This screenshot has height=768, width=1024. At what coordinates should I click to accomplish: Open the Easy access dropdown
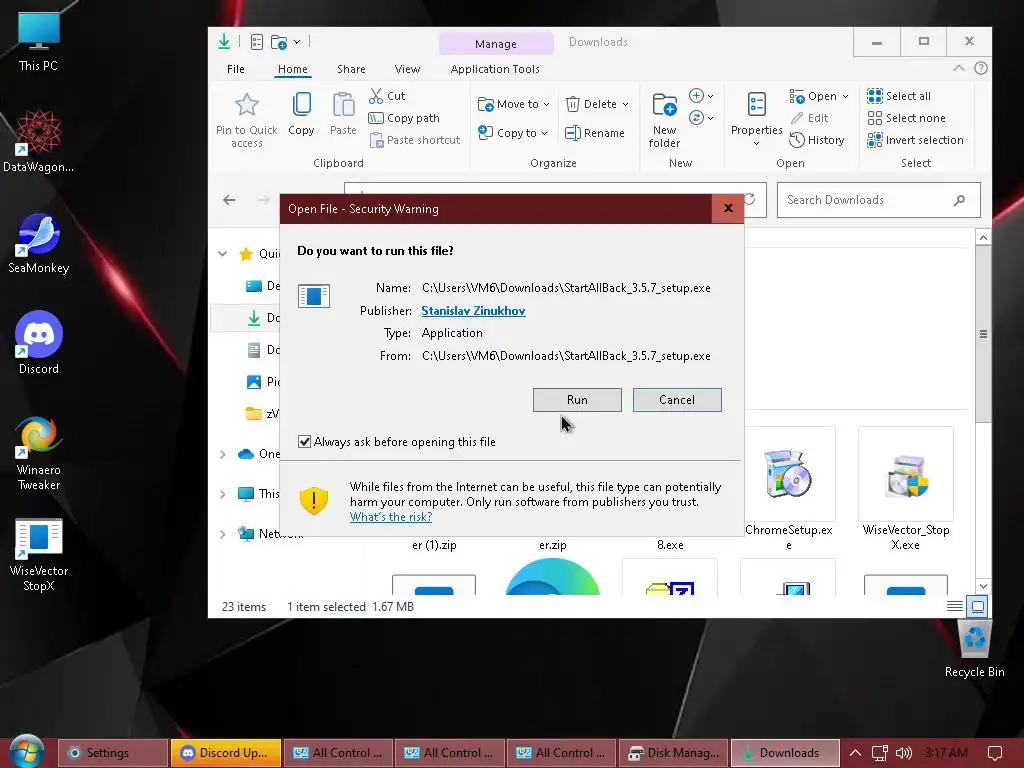701,118
